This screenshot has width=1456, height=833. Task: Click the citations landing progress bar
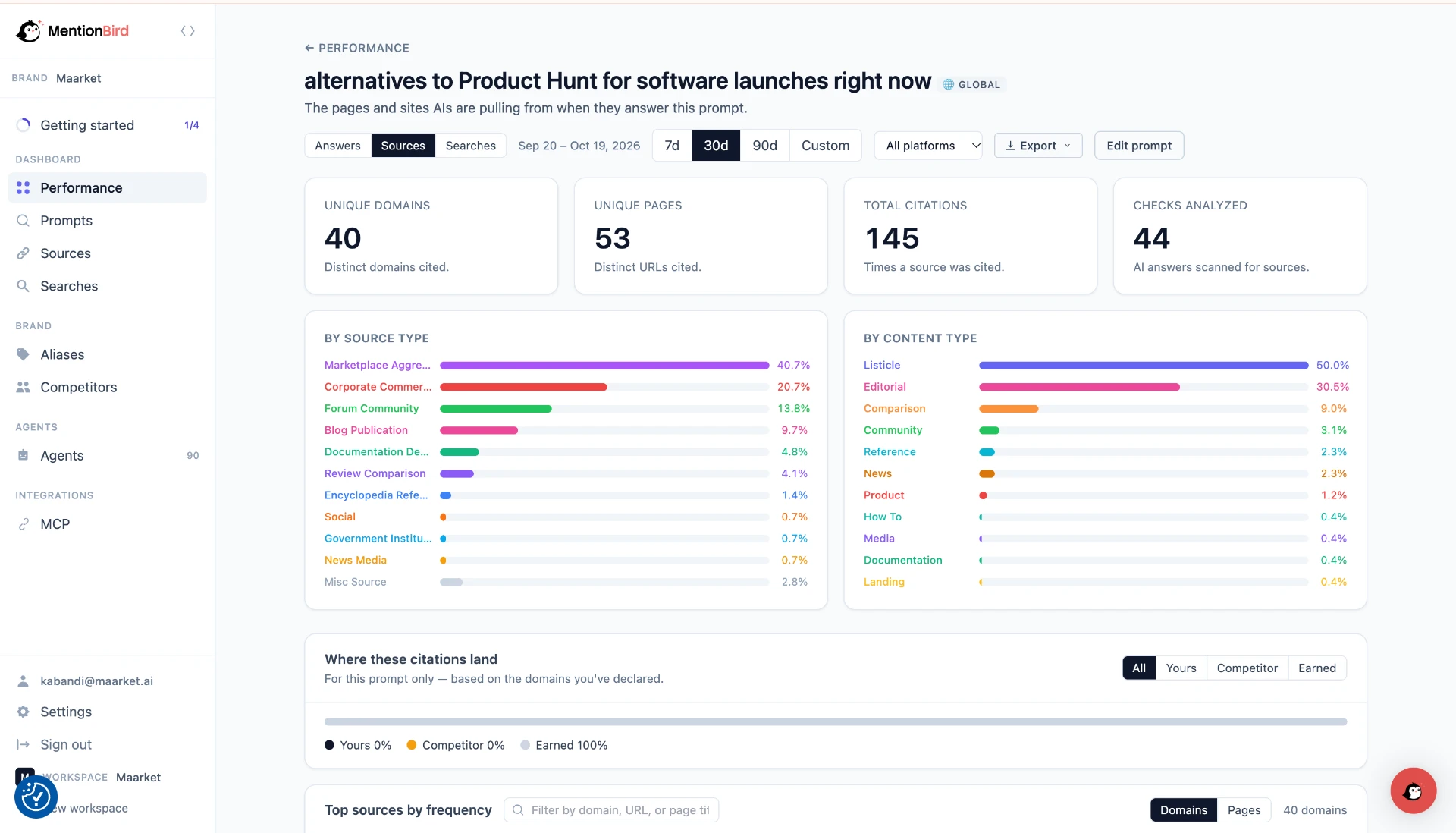tap(836, 721)
